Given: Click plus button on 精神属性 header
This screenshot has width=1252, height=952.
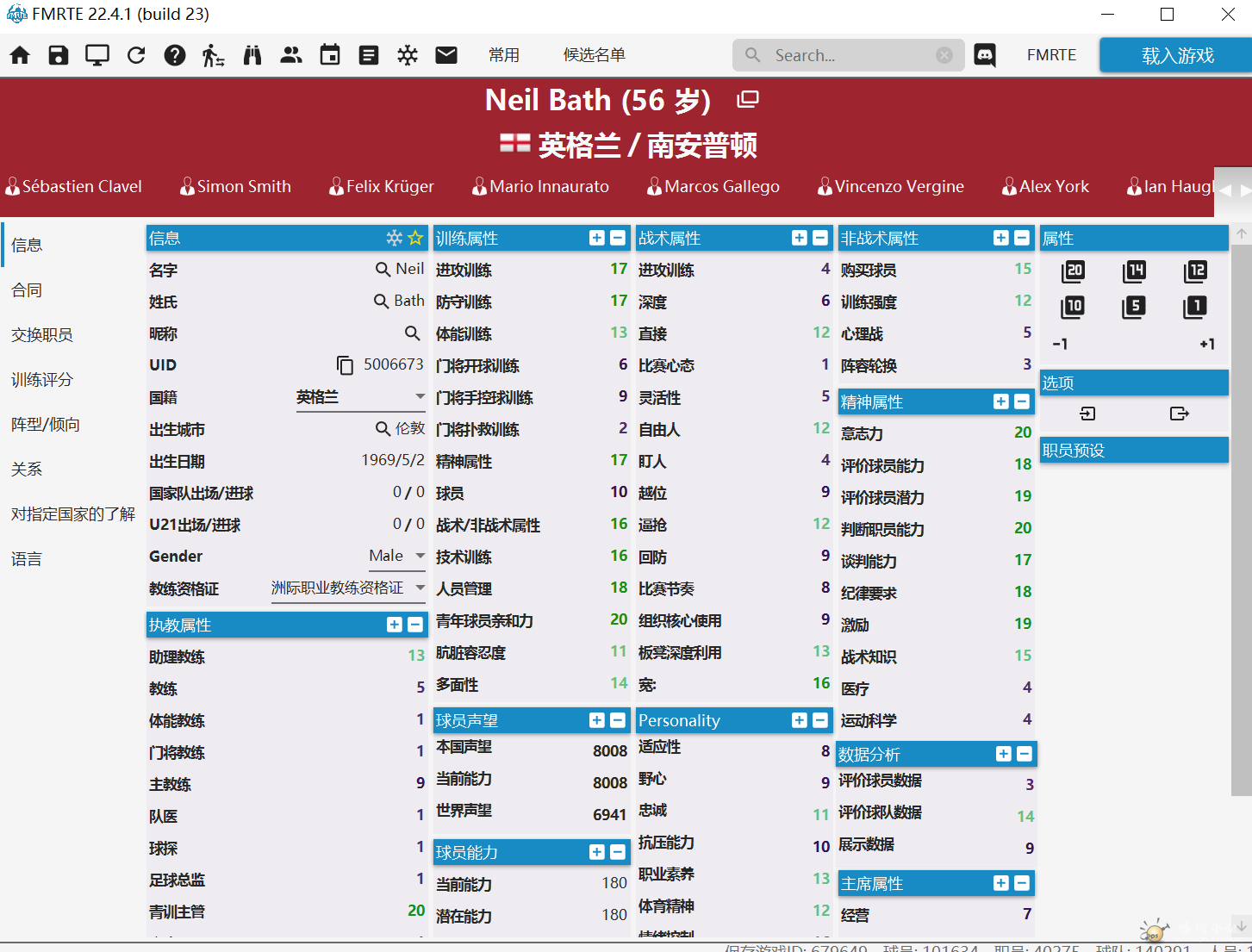Looking at the screenshot, I should pos(1001,401).
